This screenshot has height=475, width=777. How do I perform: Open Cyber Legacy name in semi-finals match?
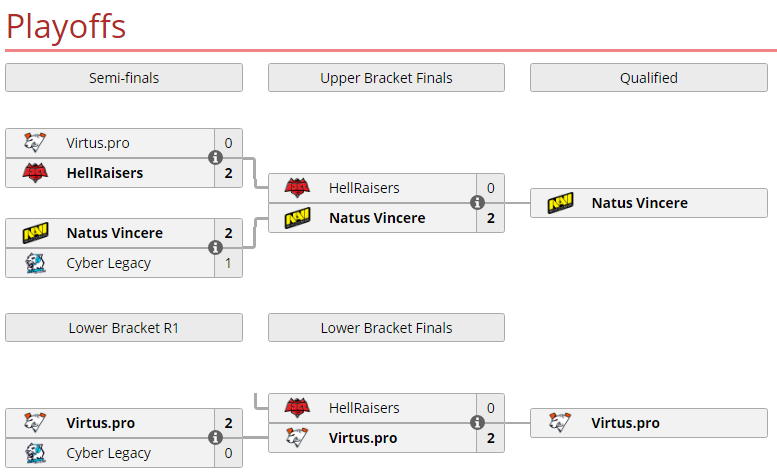109,263
